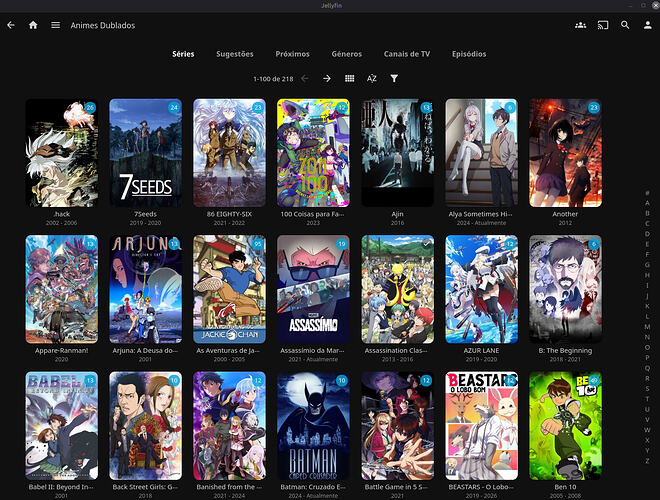660x500 pixels.
Task: Open the Alya Sometimes Hi... poster
Action: point(482,153)
